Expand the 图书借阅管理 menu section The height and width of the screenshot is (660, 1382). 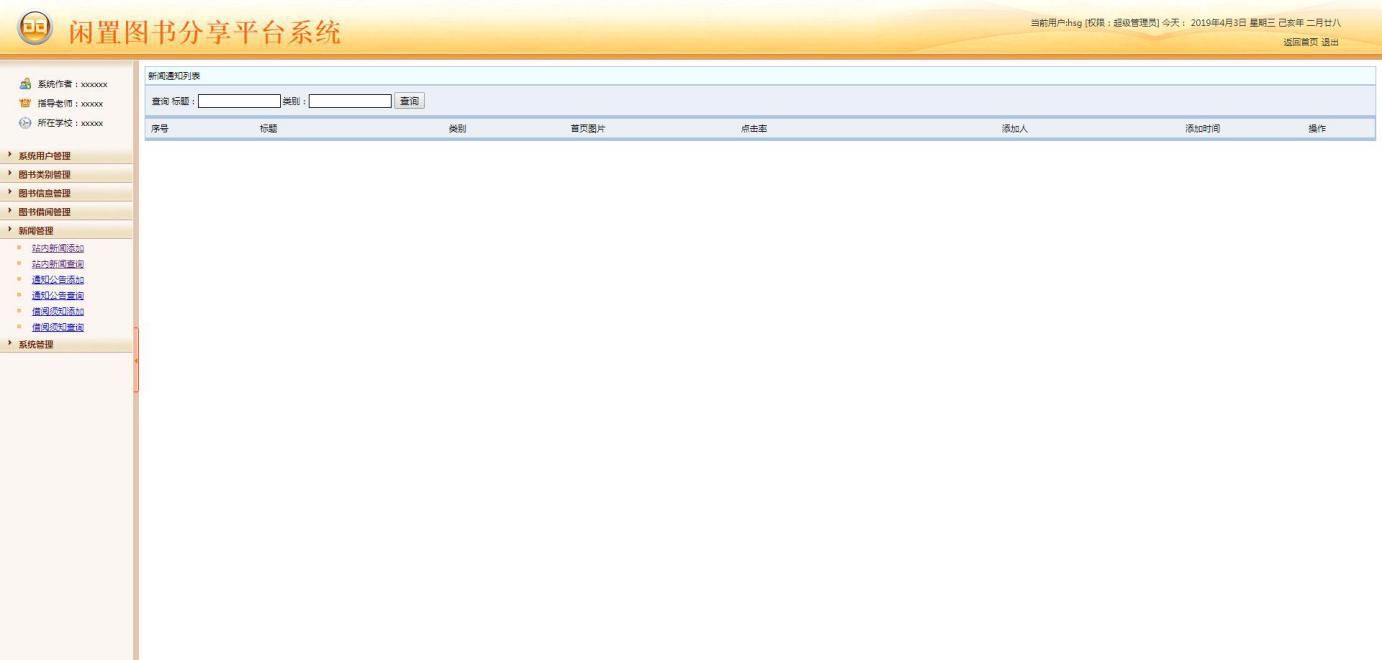point(66,212)
